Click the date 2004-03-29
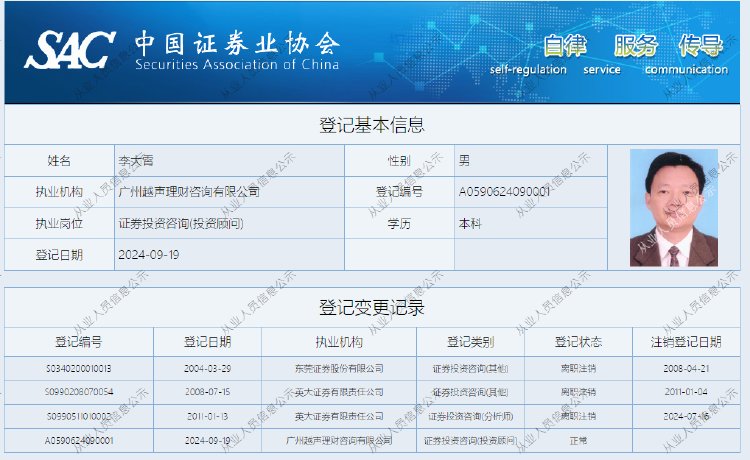Viewport: 750px width, 460px height. (208, 369)
